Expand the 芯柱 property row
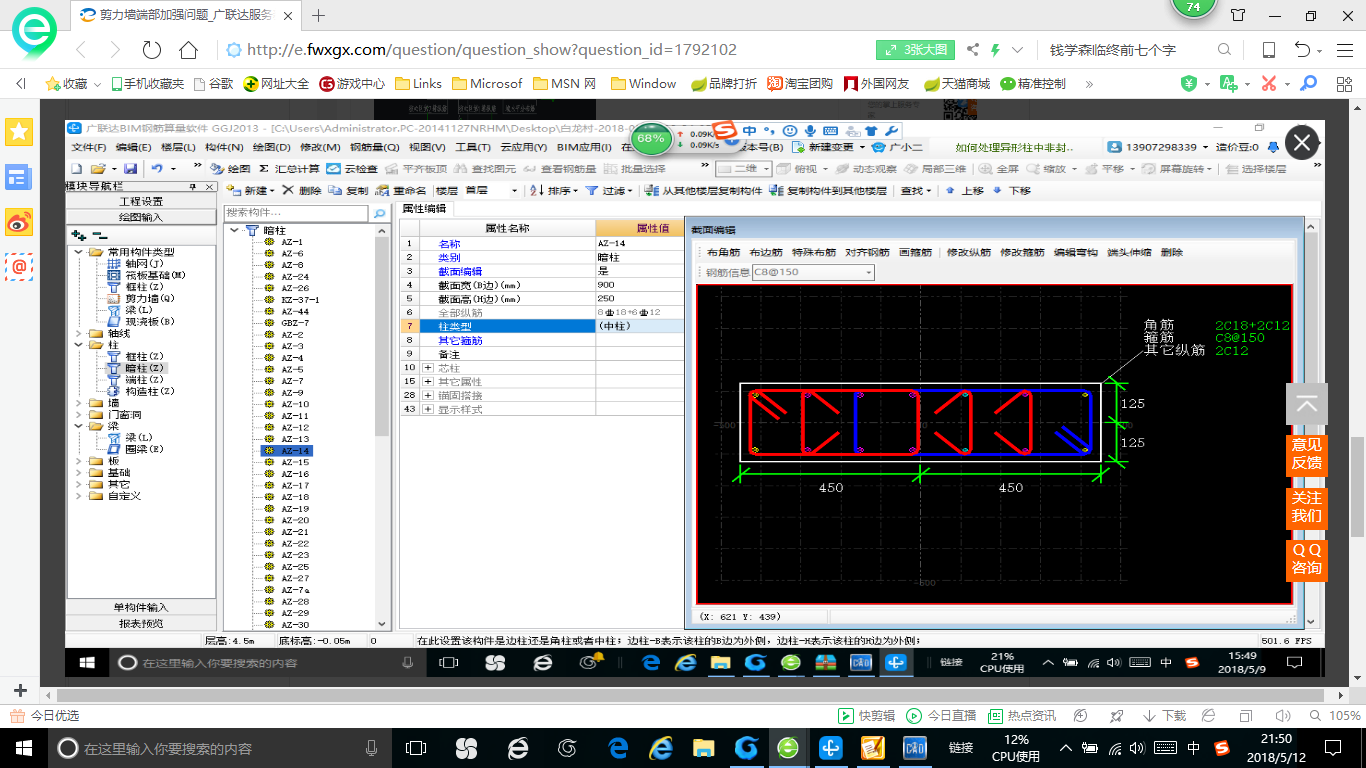The height and width of the screenshot is (768, 1366). pyautogui.click(x=428, y=368)
